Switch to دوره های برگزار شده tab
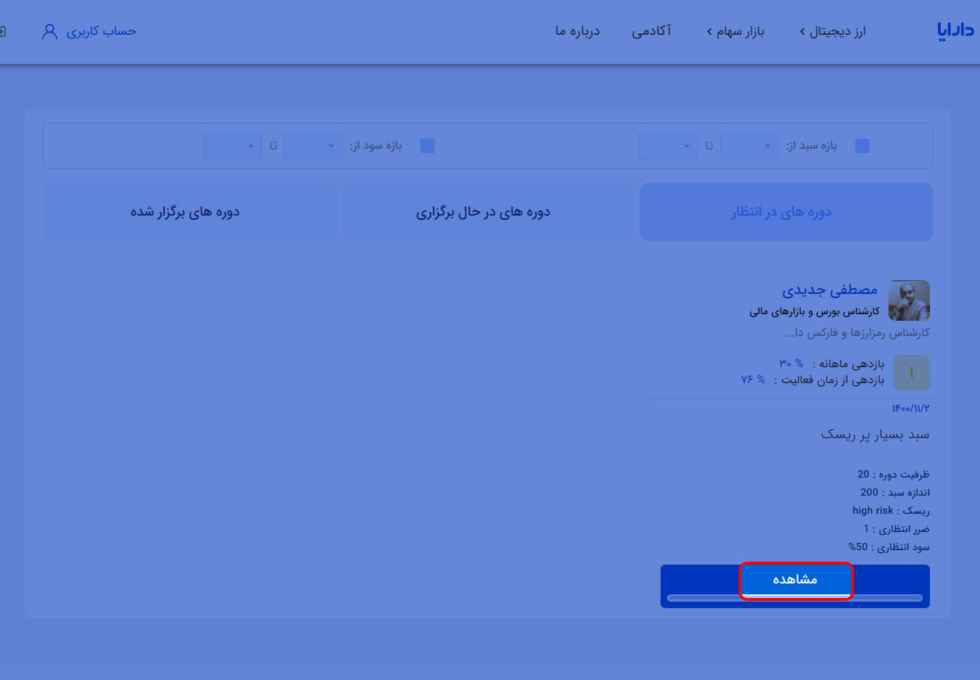Image resolution: width=980 pixels, height=680 pixels. [x=189, y=212]
